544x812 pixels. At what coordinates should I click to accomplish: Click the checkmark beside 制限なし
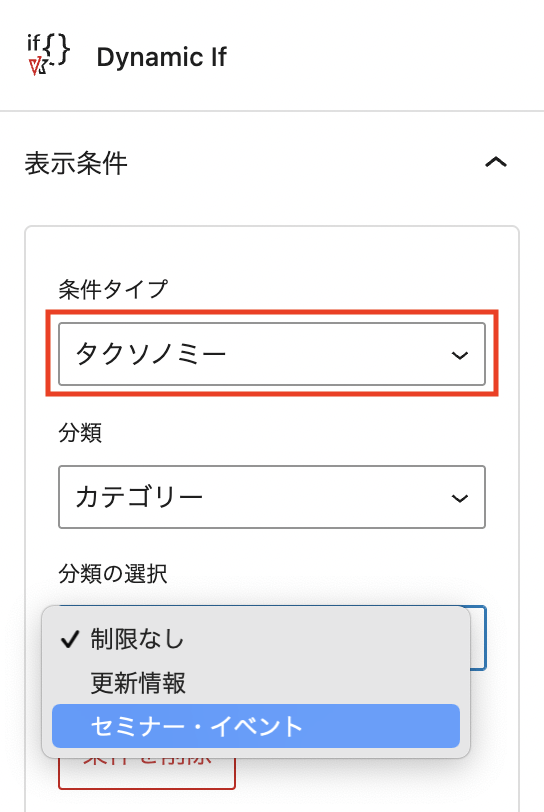69,640
